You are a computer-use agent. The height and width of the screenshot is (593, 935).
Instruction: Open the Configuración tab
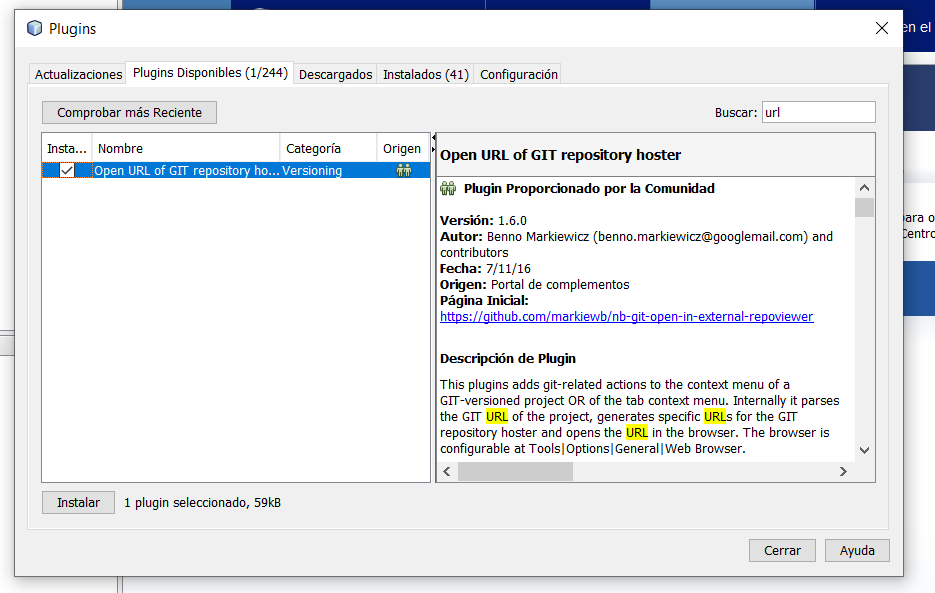coord(518,75)
